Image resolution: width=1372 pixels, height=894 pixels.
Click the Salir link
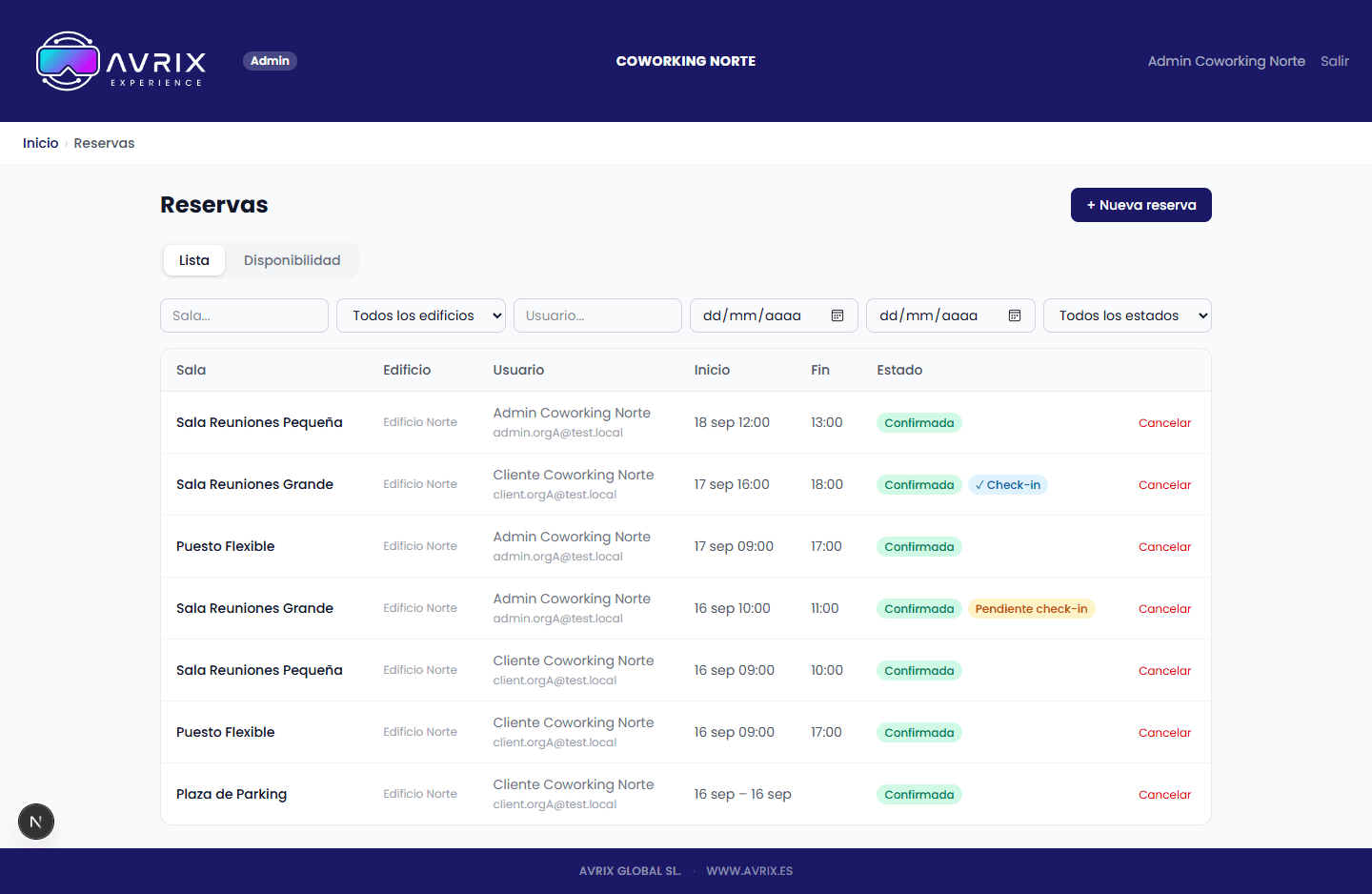coord(1335,61)
